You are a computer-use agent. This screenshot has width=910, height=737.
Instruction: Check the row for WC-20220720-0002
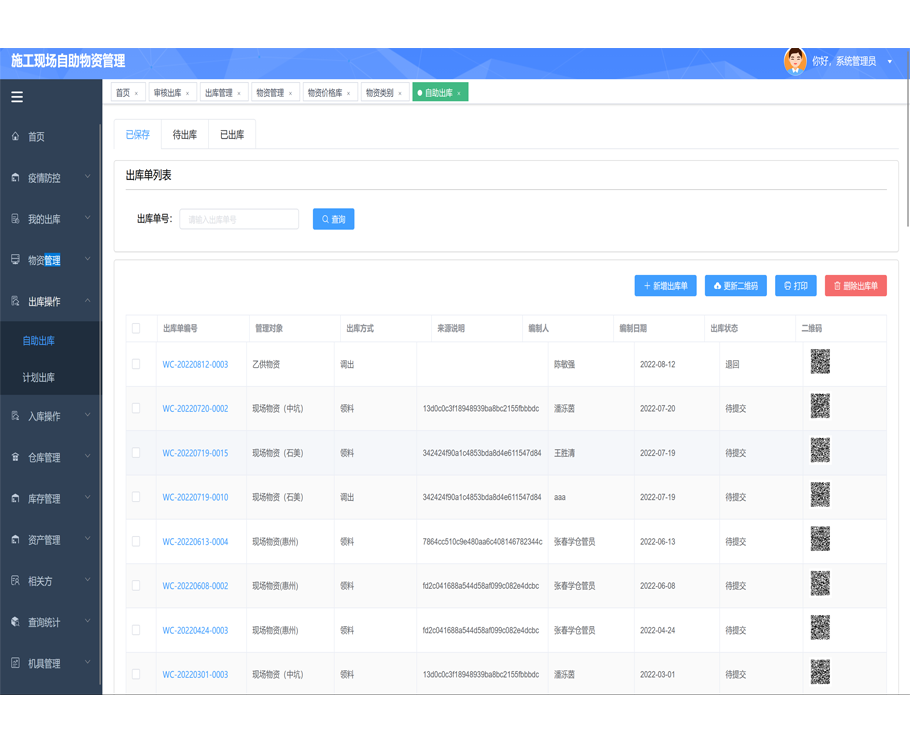[x=136, y=408]
